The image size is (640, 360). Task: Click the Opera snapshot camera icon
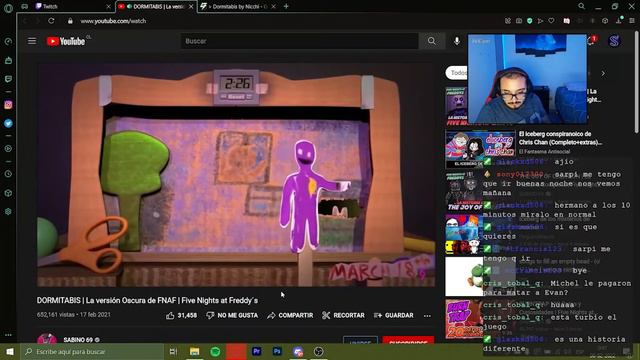519,21
